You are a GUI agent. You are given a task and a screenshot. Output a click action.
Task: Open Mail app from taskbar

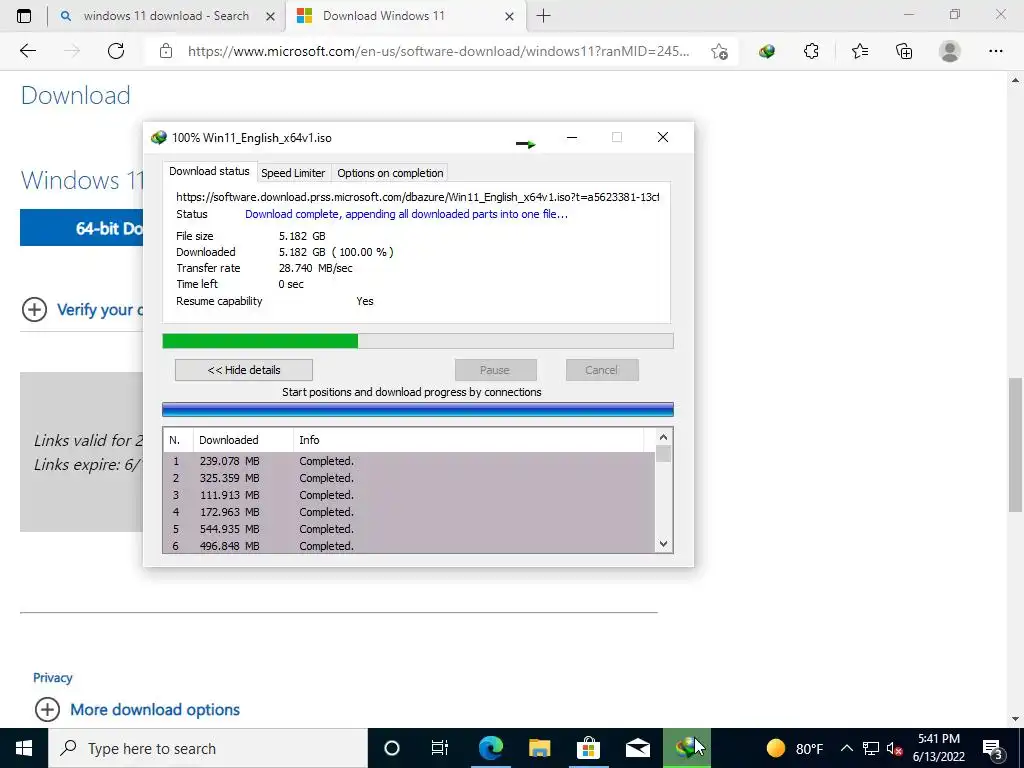click(x=637, y=748)
